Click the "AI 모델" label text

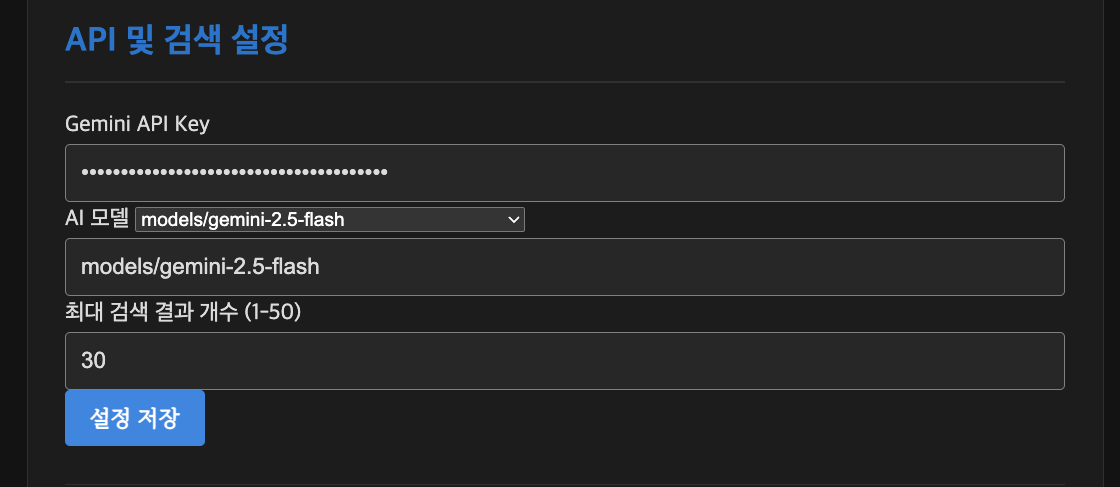coord(96,219)
